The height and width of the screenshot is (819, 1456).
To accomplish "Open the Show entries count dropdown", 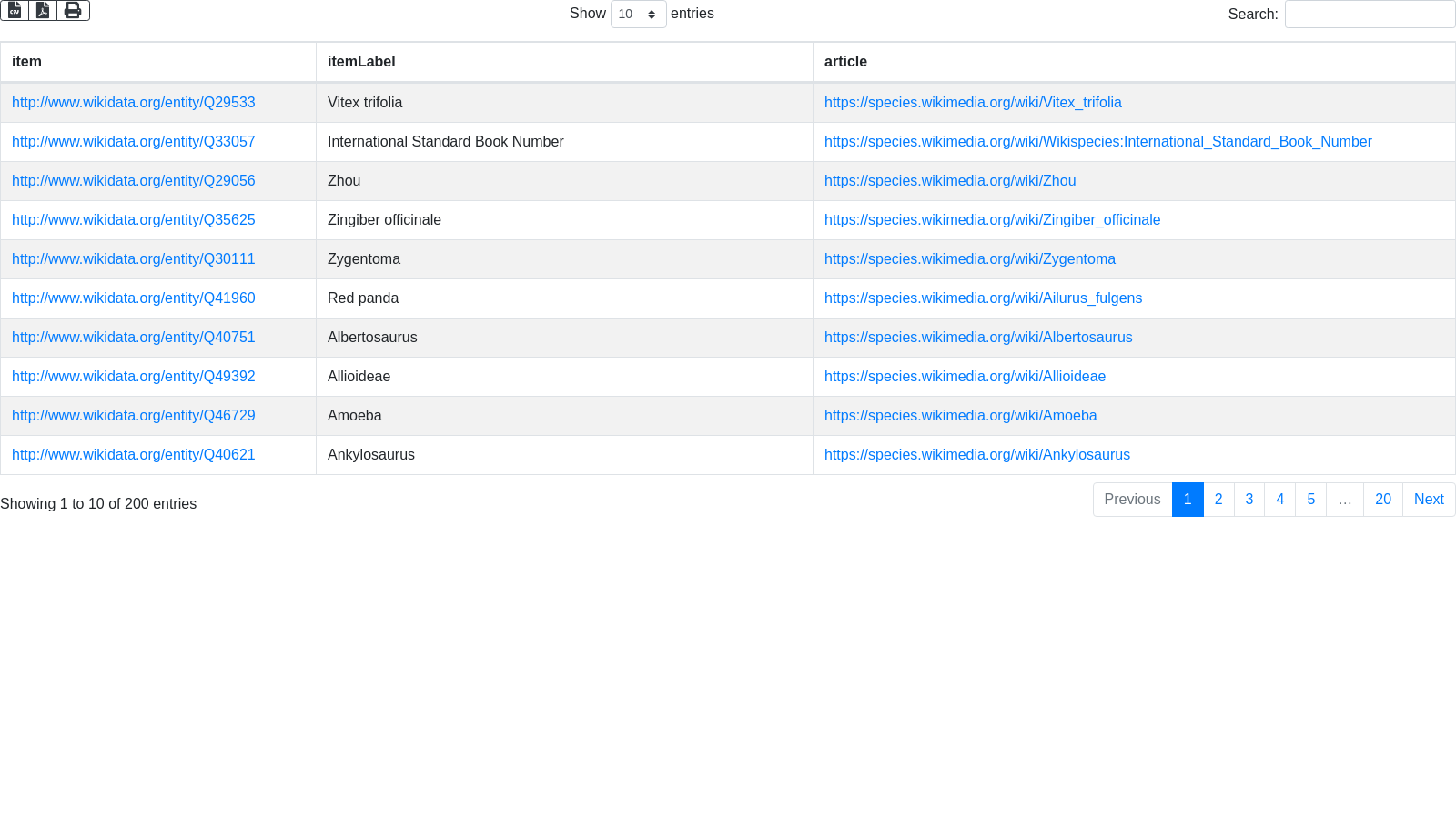I will tap(638, 15).
